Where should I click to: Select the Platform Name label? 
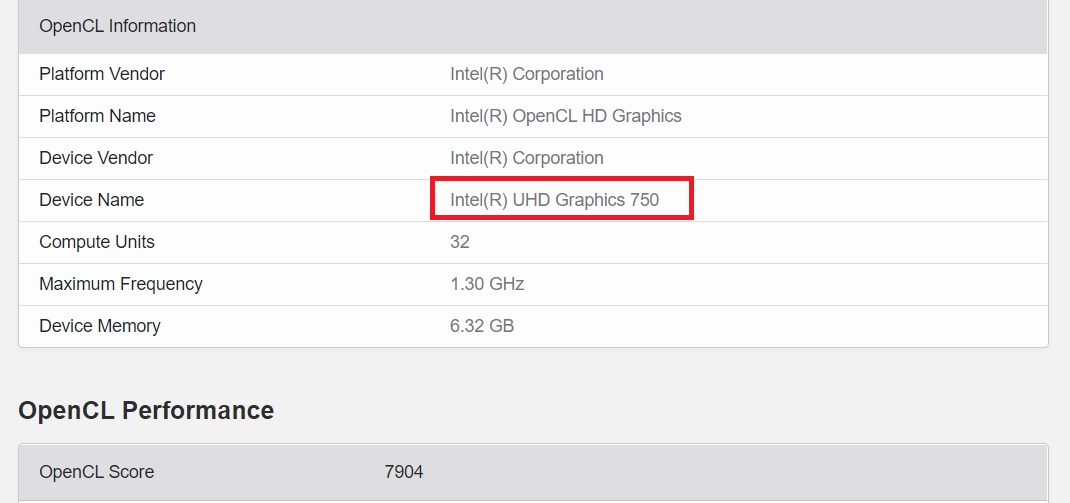[98, 116]
